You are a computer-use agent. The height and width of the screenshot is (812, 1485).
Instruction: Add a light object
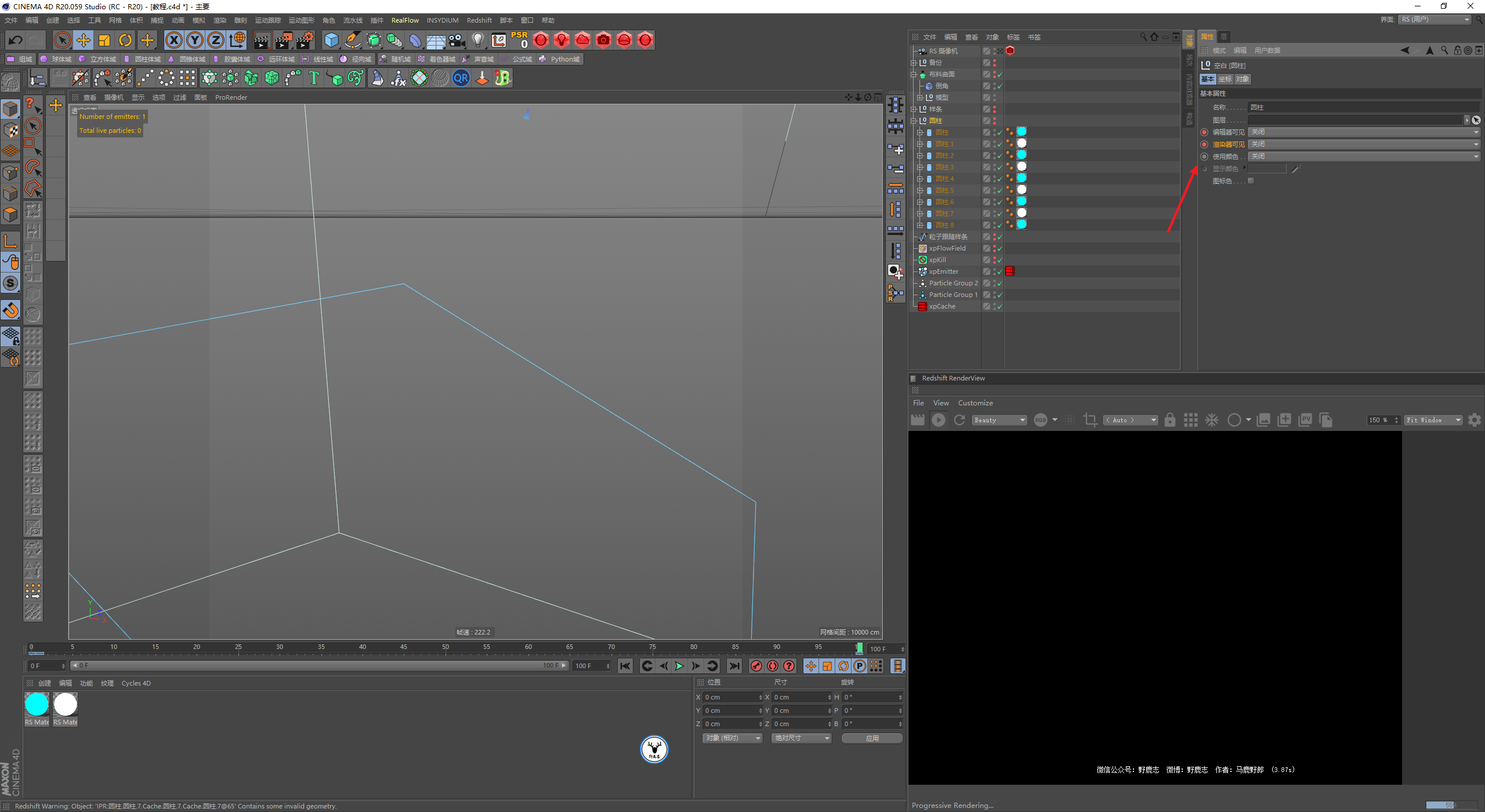pyautogui.click(x=477, y=40)
